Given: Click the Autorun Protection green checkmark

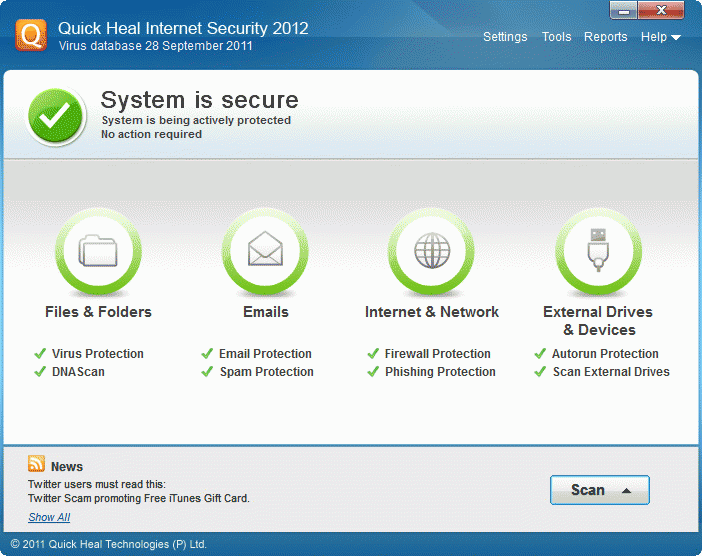Looking at the screenshot, I should pos(540,354).
